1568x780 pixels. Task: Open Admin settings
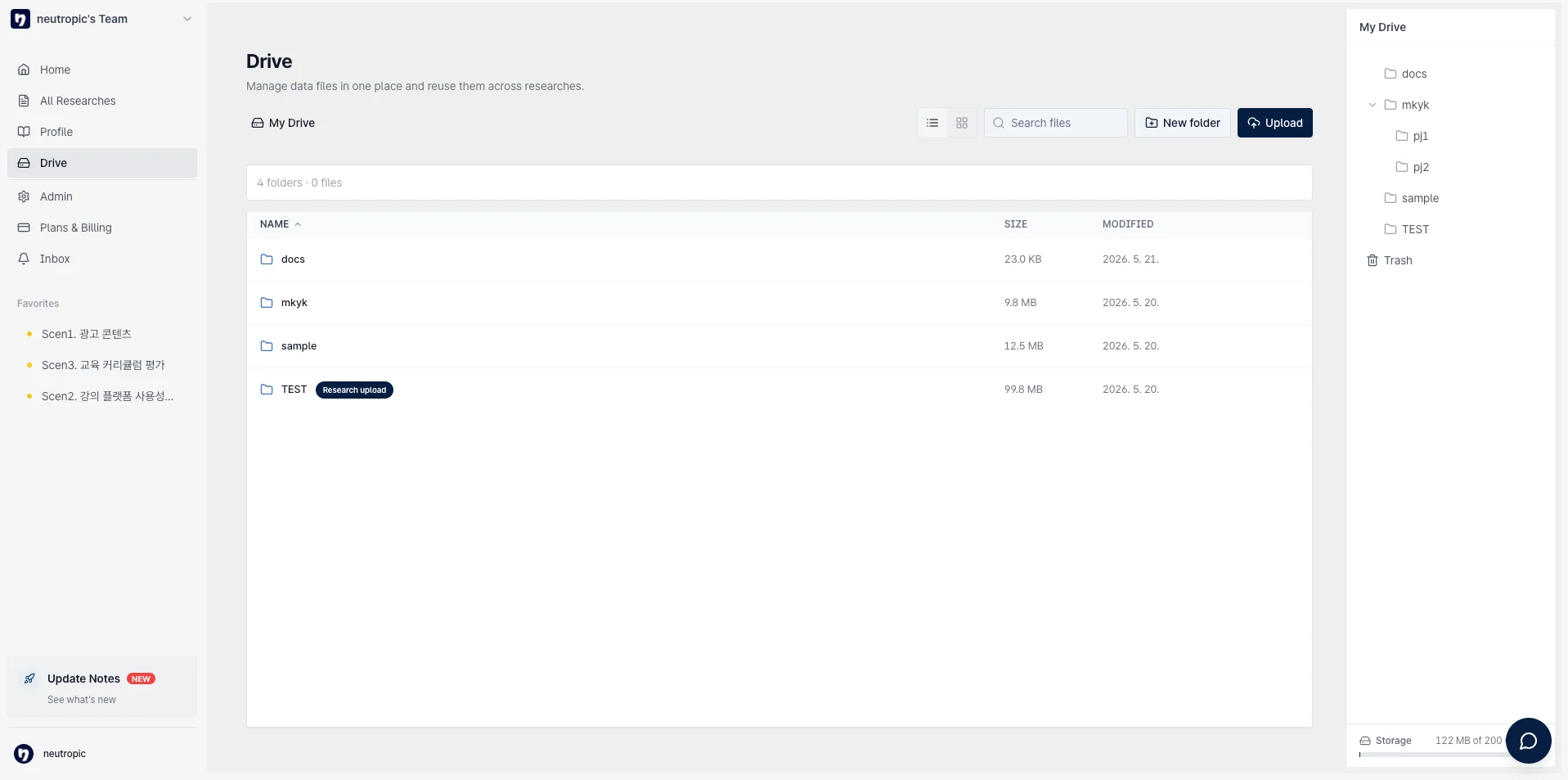[x=102, y=196]
